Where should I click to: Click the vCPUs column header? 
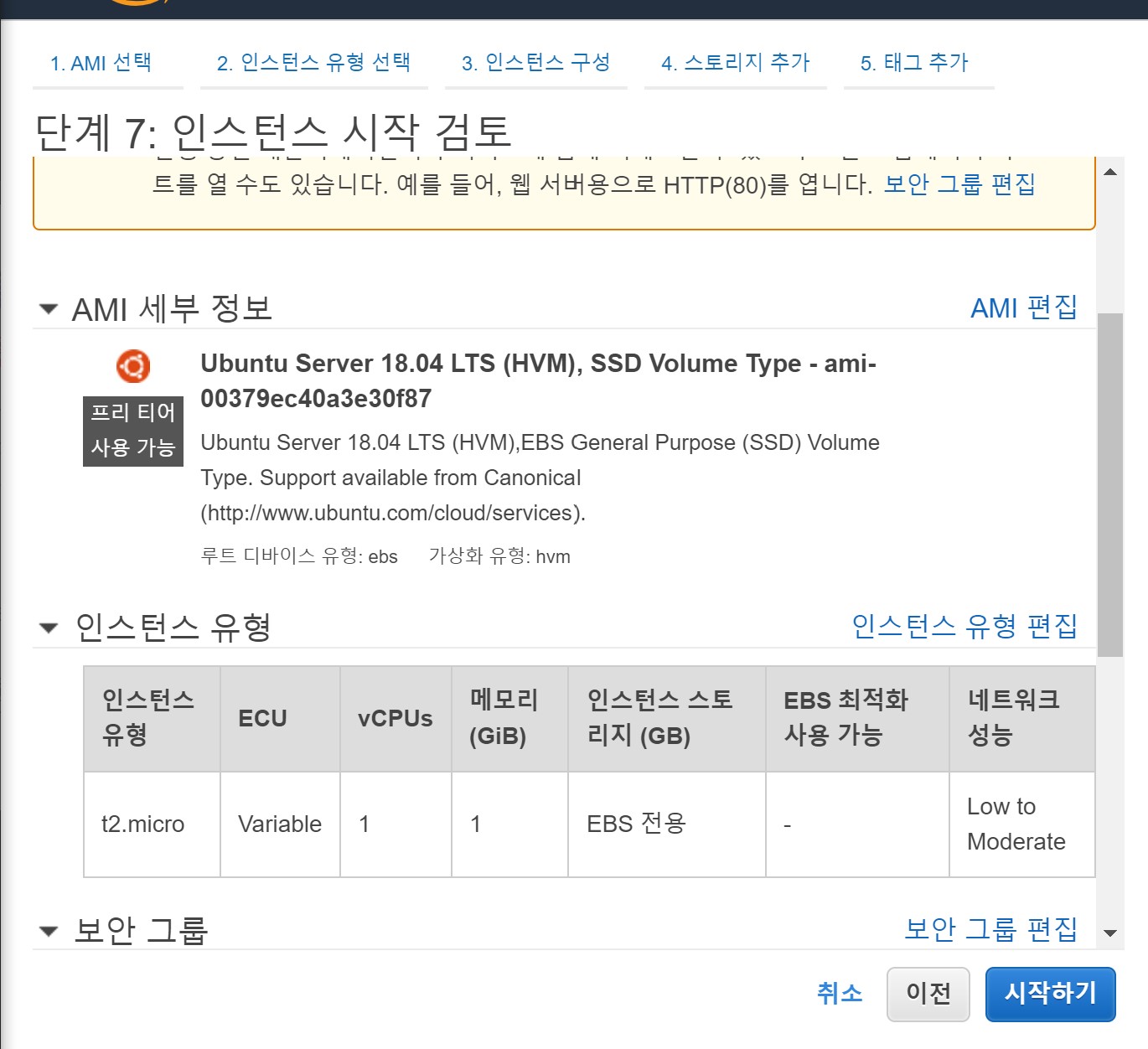coord(396,719)
